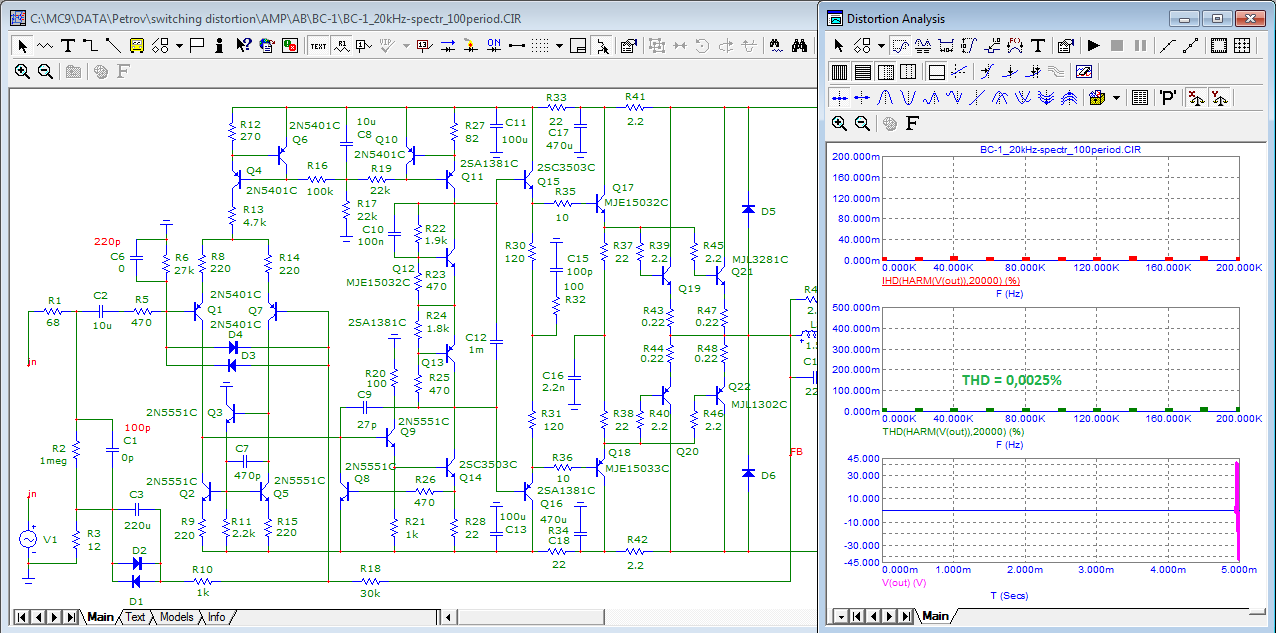Click the Wire mode tool

[90, 45]
